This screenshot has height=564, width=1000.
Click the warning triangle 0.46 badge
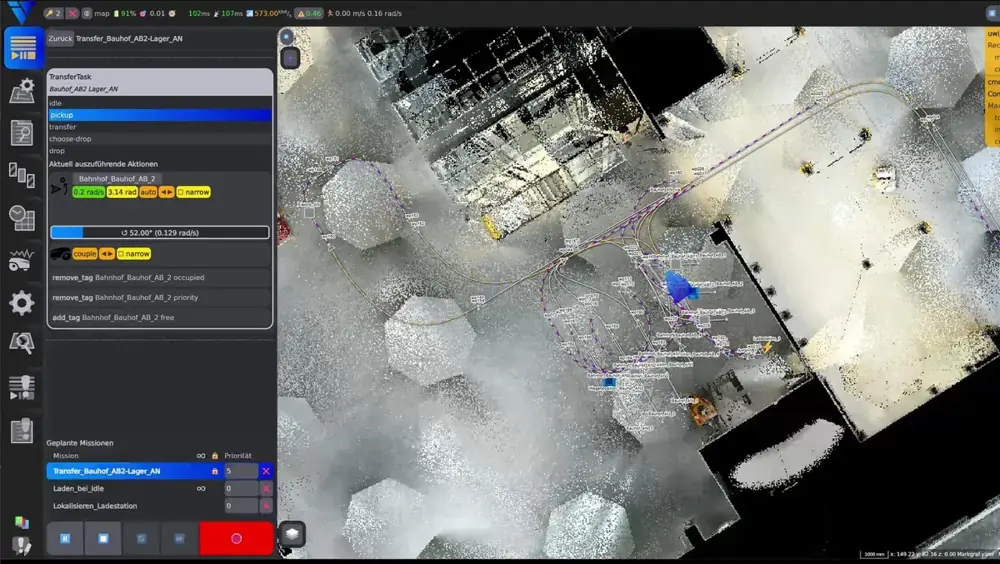(309, 13)
